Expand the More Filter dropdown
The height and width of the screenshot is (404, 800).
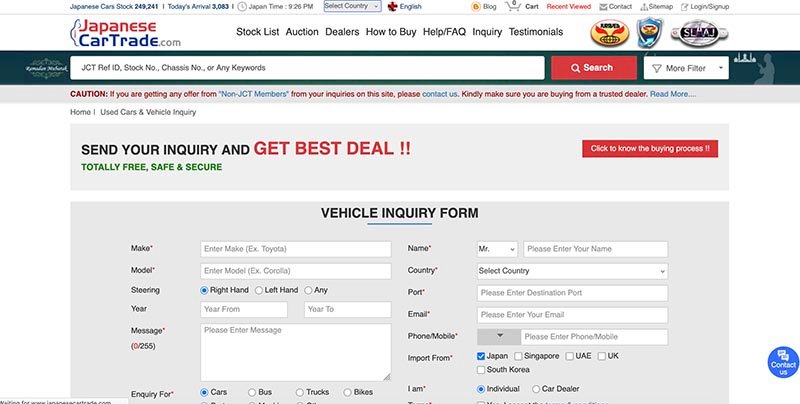click(x=686, y=68)
